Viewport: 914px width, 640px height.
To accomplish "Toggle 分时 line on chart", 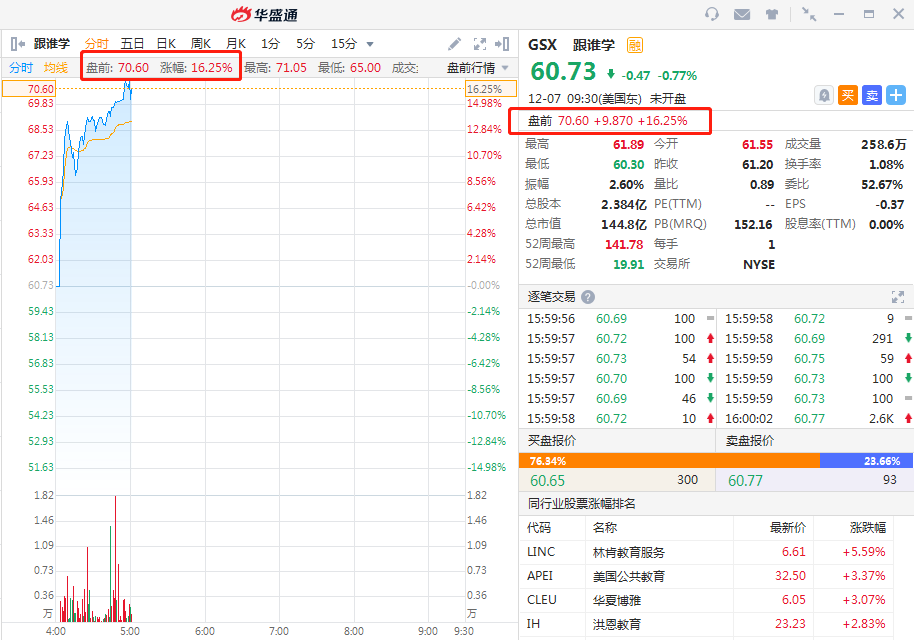I will (21, 68).
